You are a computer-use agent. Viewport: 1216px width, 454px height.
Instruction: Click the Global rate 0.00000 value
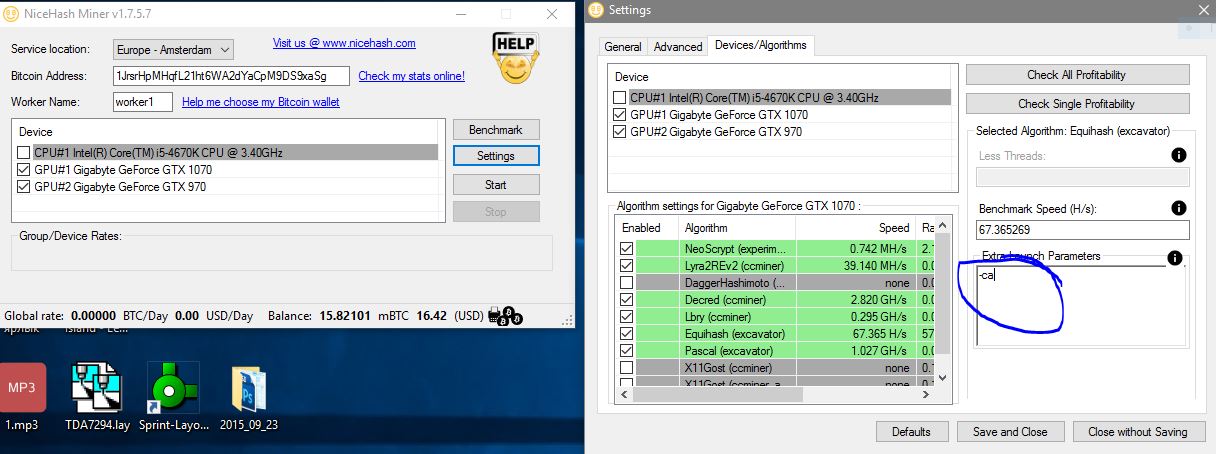pyautogui.click(x=93, y=316)
